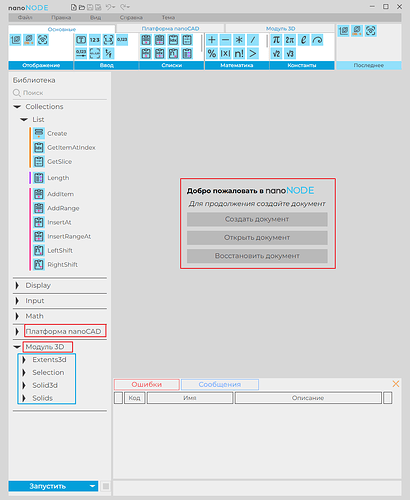Screen dimensions: 410x500
Task: Open the Ошибки tab
Action: click(x=147, y=384)
